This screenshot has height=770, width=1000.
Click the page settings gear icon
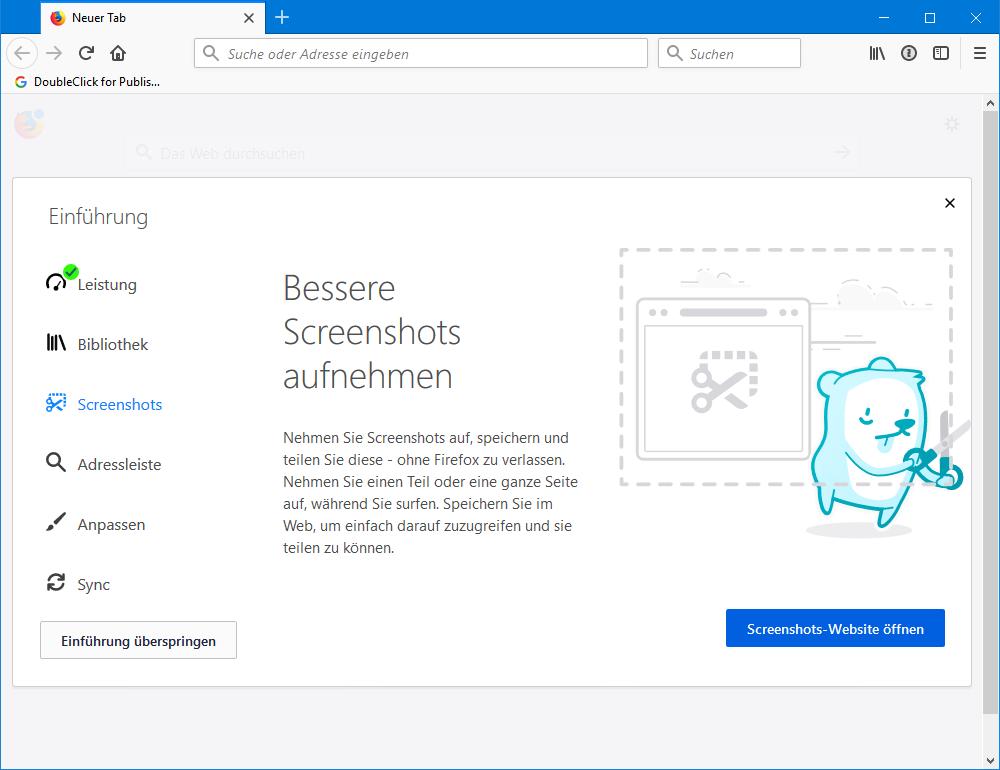[x=952, y=124]
